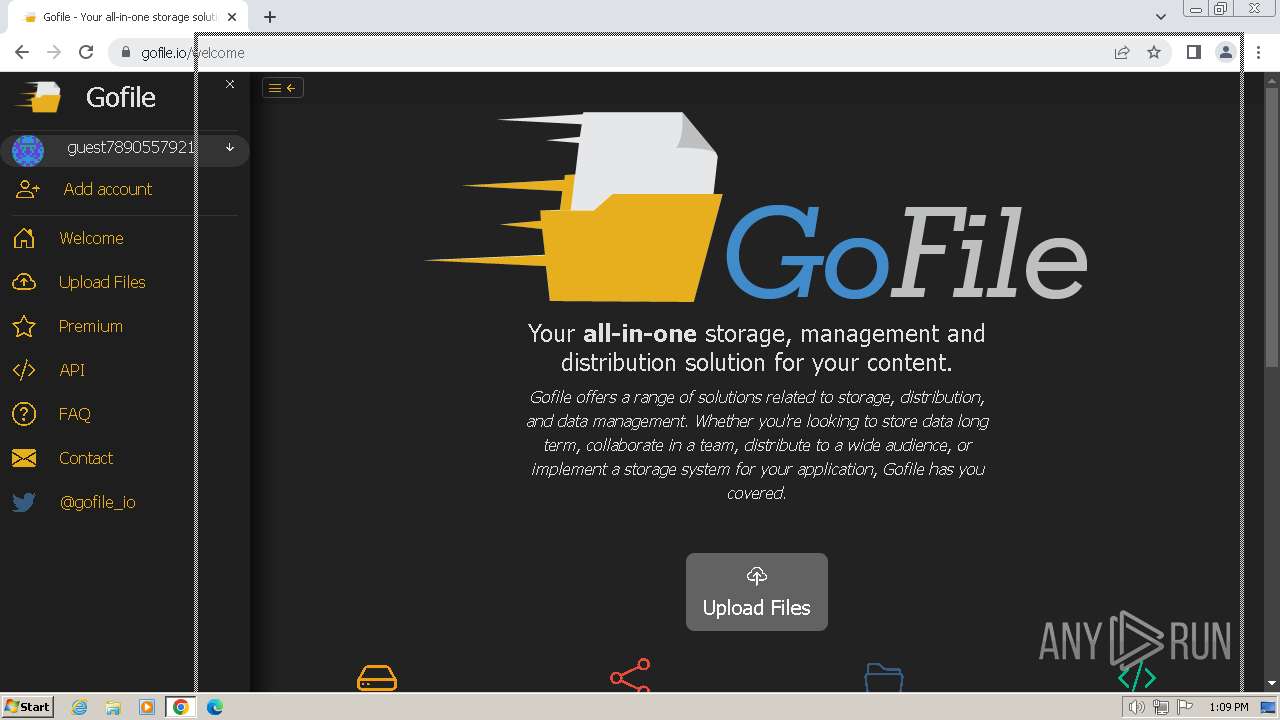Open Microsoft Edge from the taskbar
The width and height of the screenshot is (1280, 720).
(215, 707)
